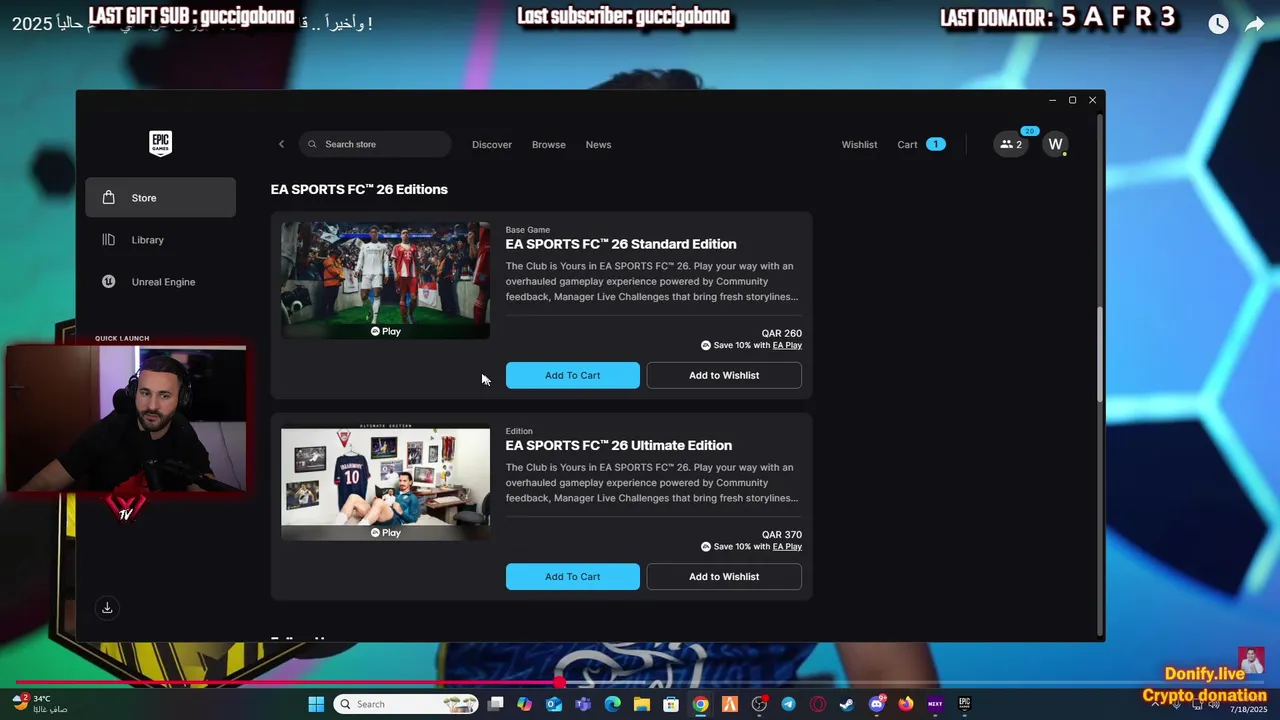Open the NEXT app on the taskbar
1280x720 pixels.
(x=935, y=704)
